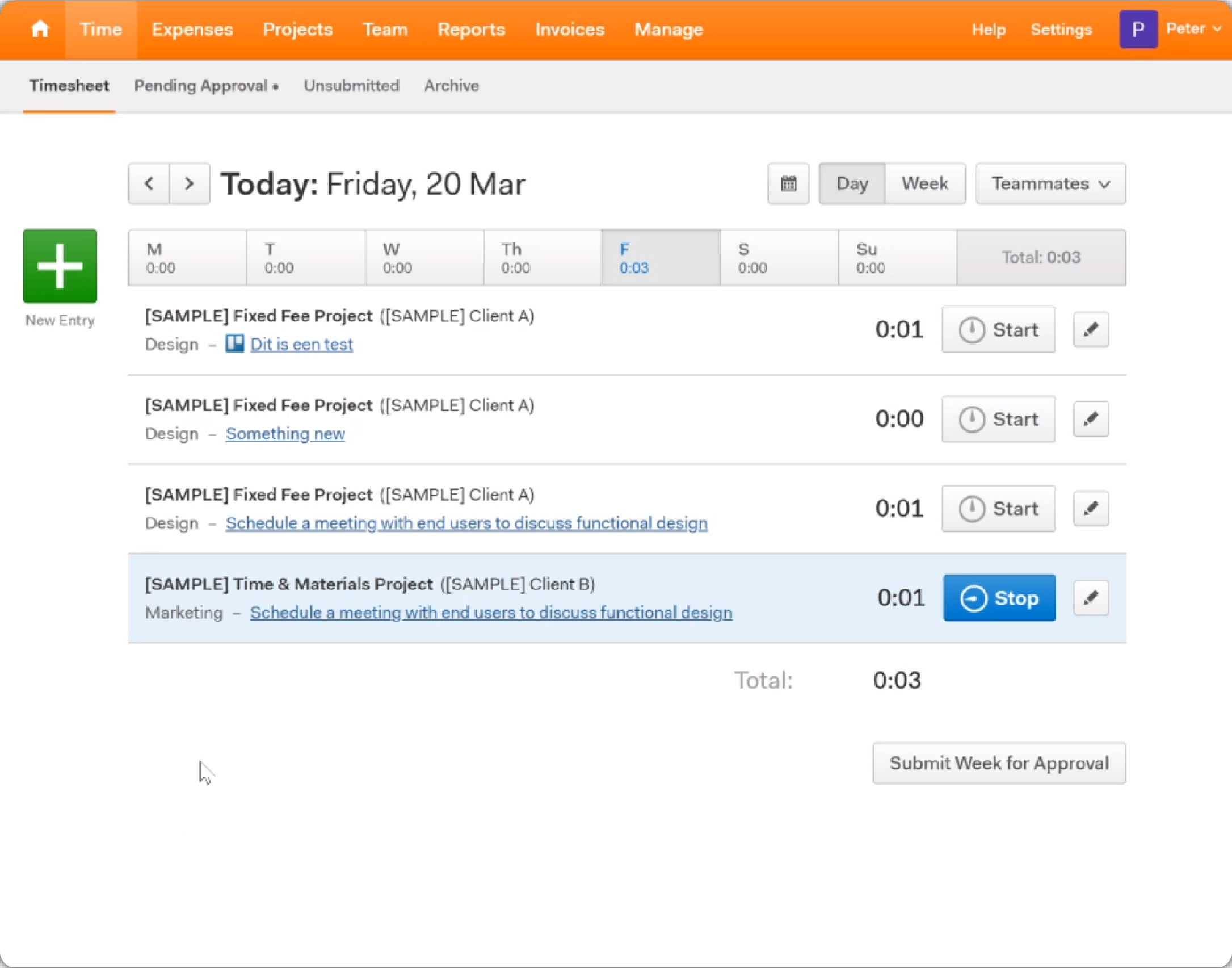Edit the 'Dit is een test' entry with the pencil
The width and height of the screenshot is (1232, 968).
1091,329
